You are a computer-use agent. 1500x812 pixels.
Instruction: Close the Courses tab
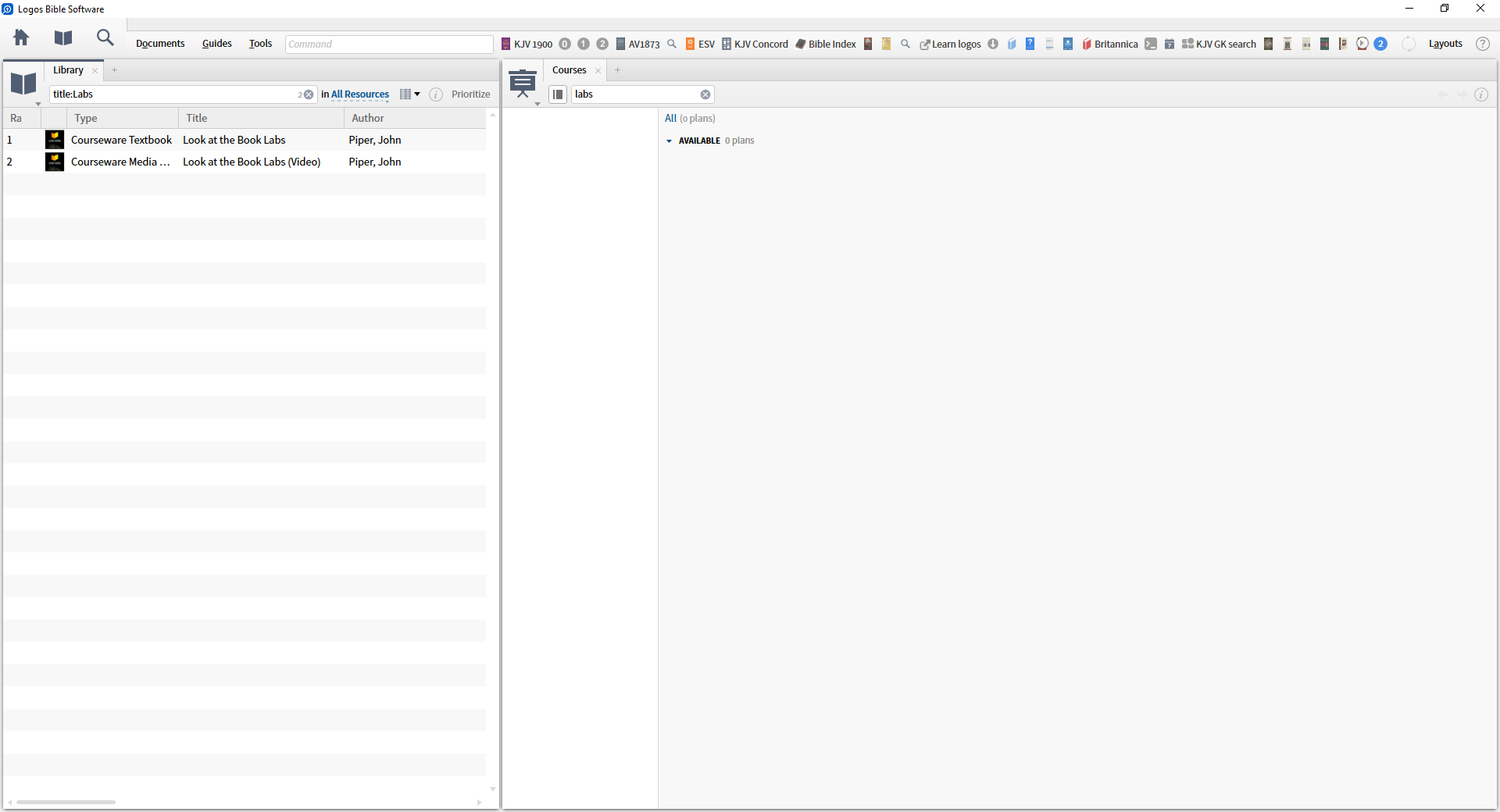[x=598, y=70]
